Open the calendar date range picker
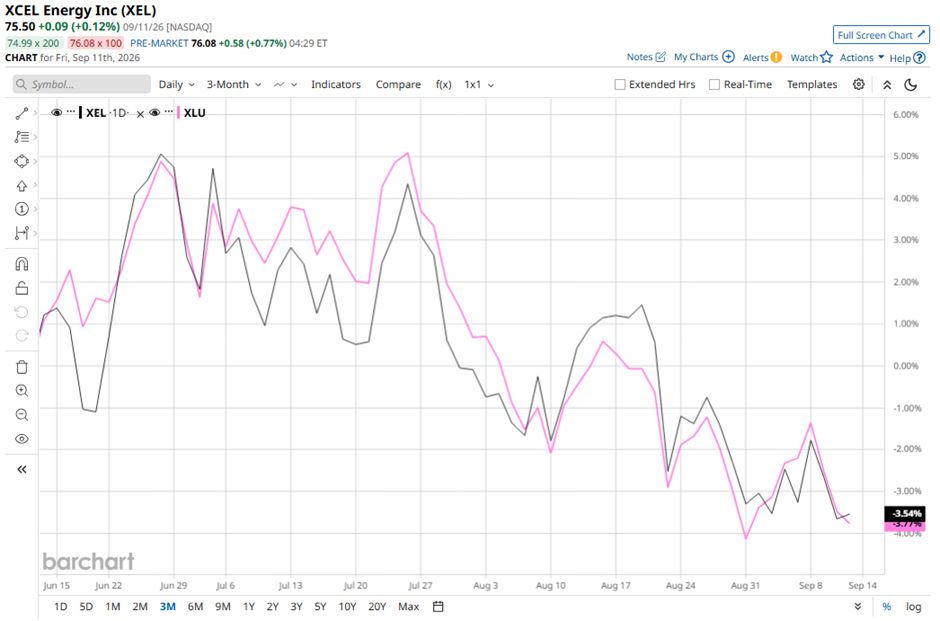Viewport: 940px width, 621px height. tap(438, 607)
